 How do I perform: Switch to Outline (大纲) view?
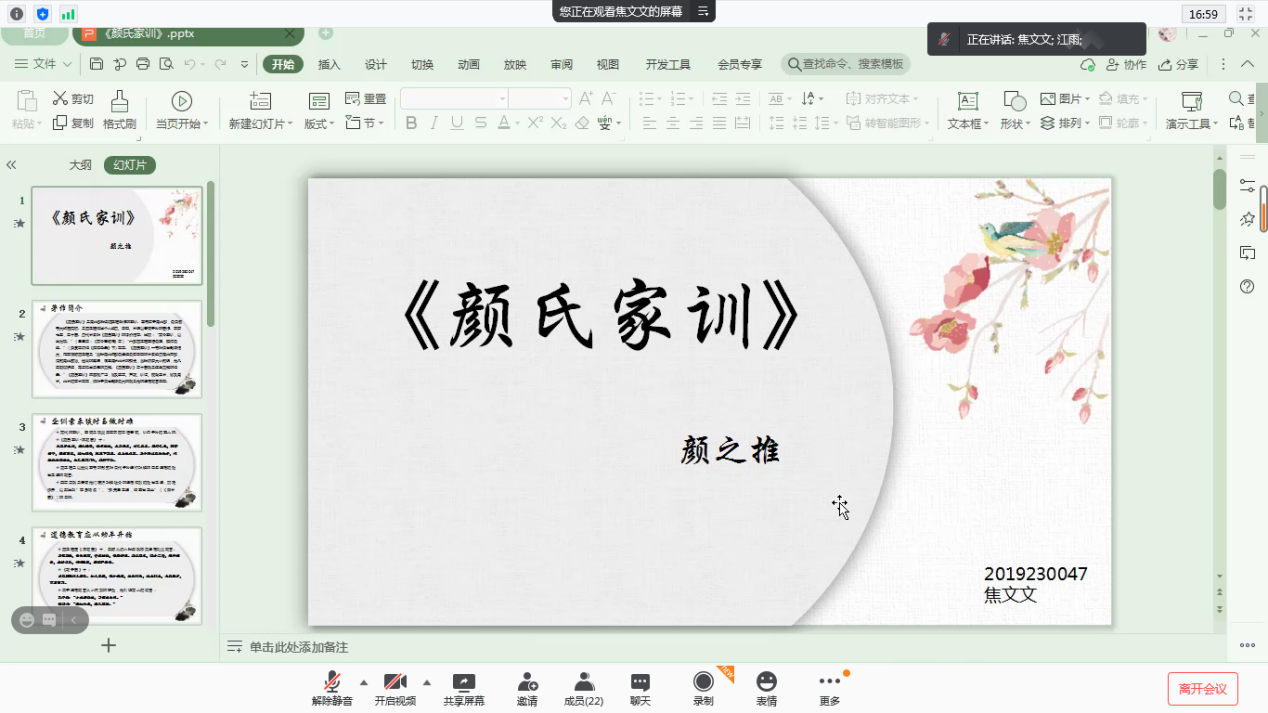(80, 165)
